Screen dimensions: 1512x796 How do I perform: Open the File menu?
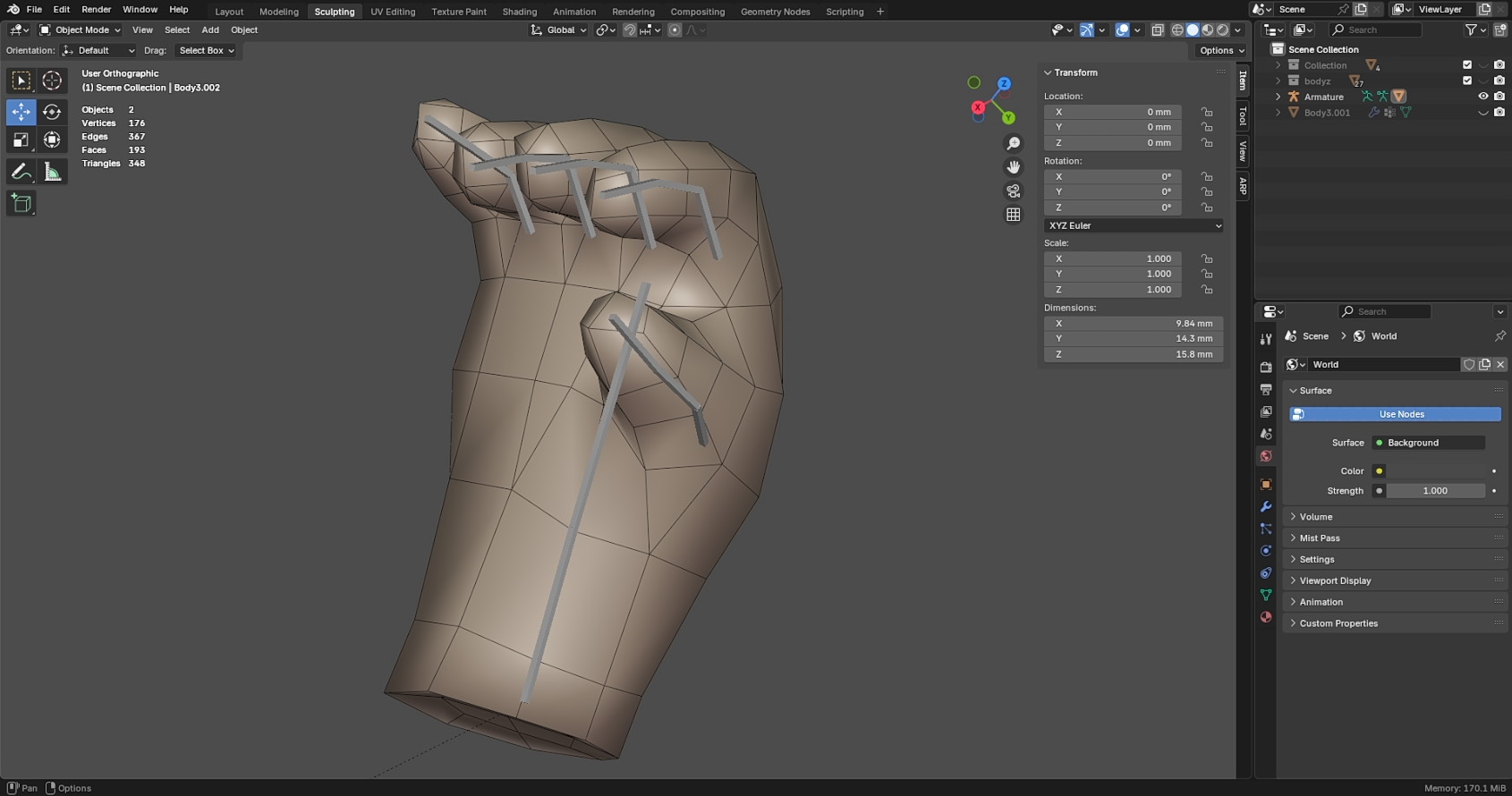[x=34, y=9]
